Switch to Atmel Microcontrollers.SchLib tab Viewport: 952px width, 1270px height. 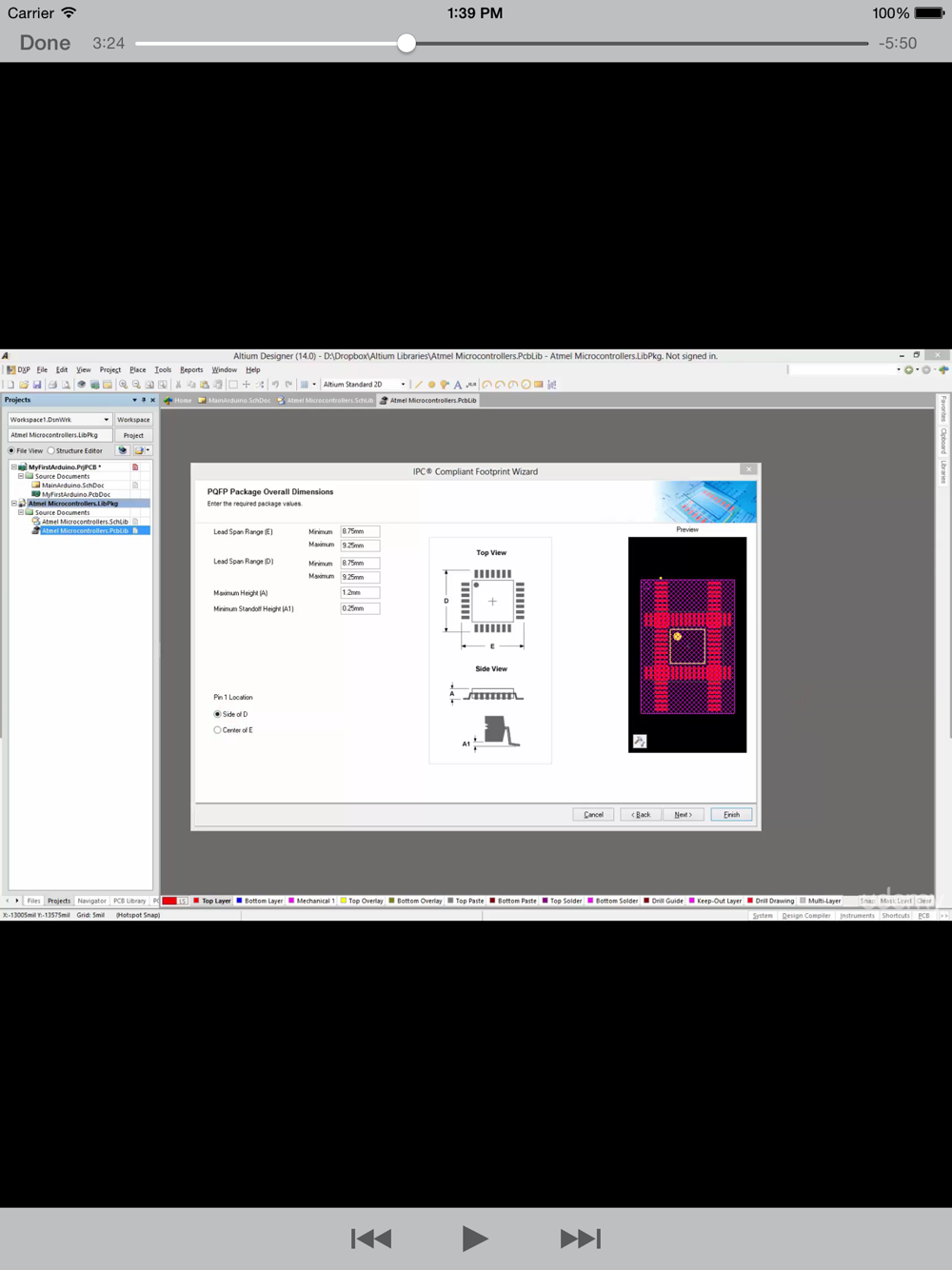(326, 401)
